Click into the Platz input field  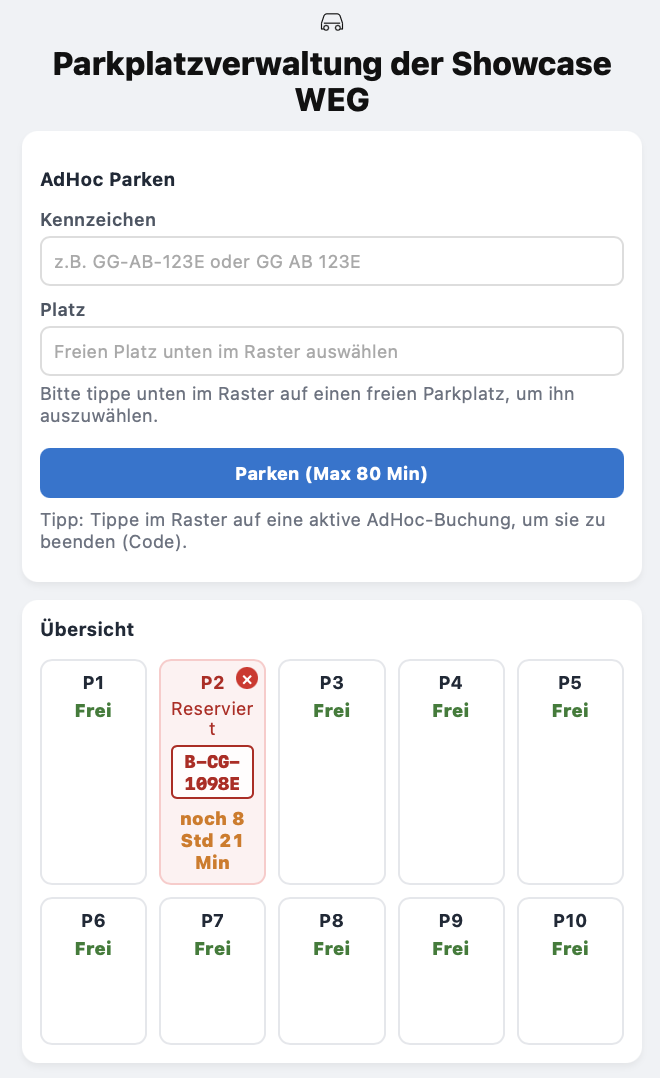coord(331,351)
